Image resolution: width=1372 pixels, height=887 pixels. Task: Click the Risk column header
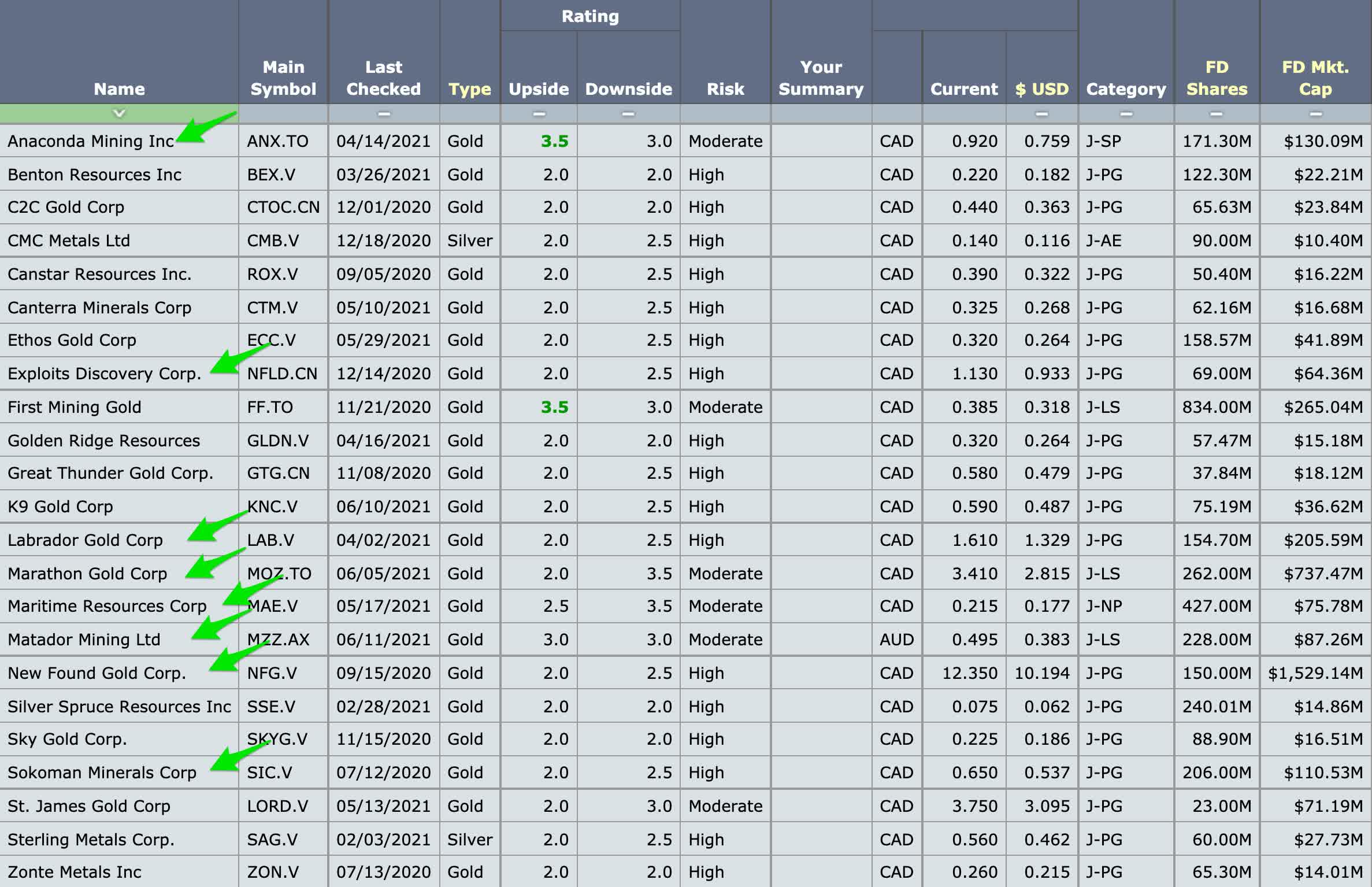[725, 89]
